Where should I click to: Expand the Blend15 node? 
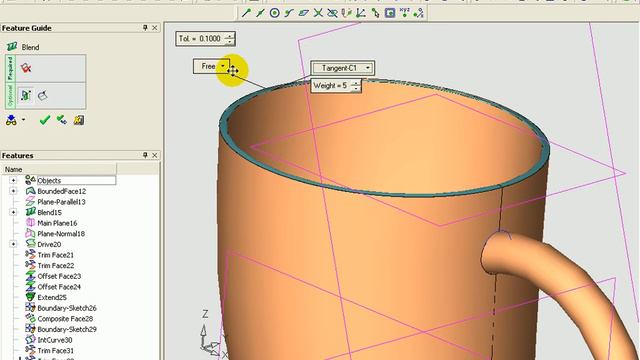click(x=13, y=212)
